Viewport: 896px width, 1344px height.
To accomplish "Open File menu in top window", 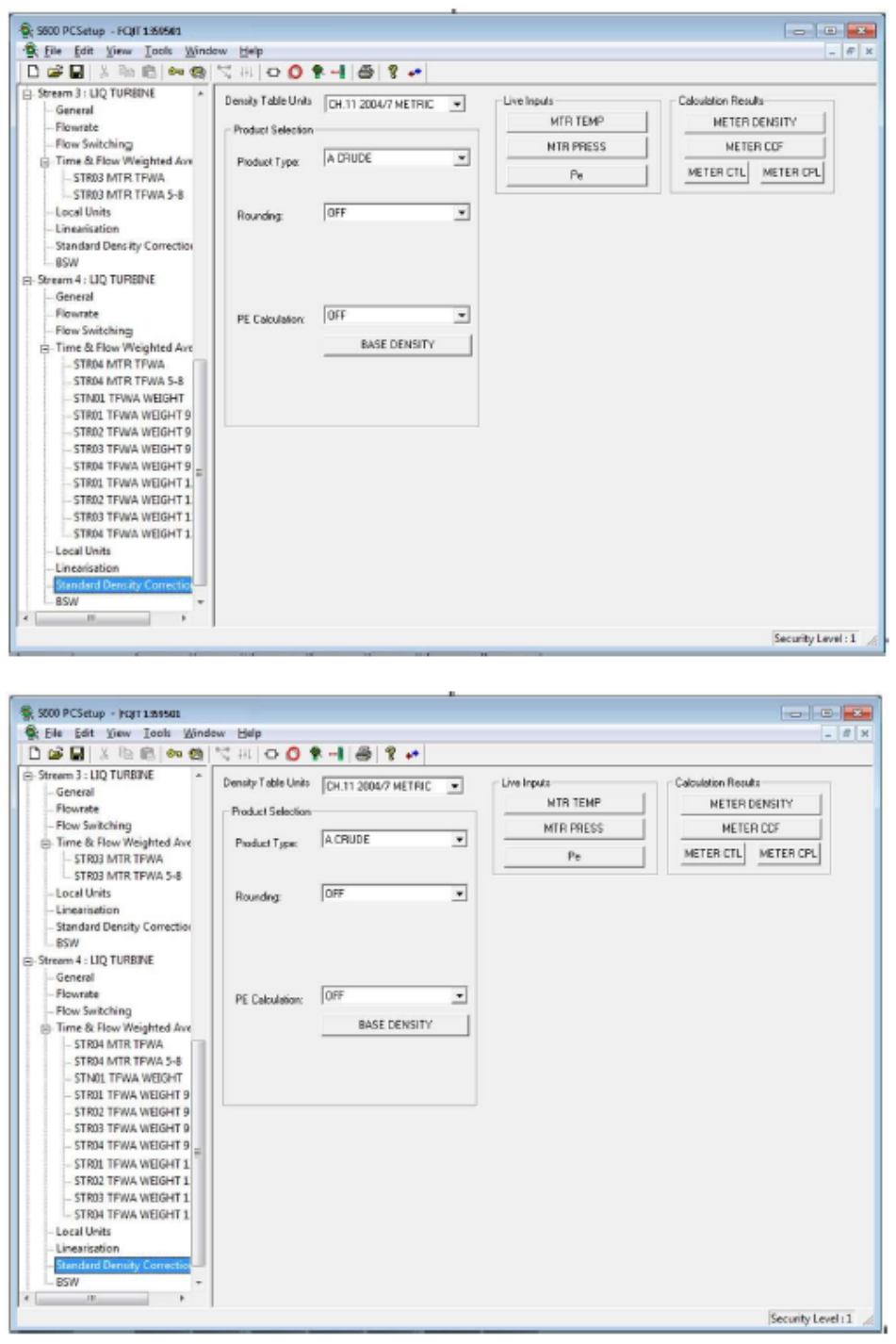I will [53, 51].
